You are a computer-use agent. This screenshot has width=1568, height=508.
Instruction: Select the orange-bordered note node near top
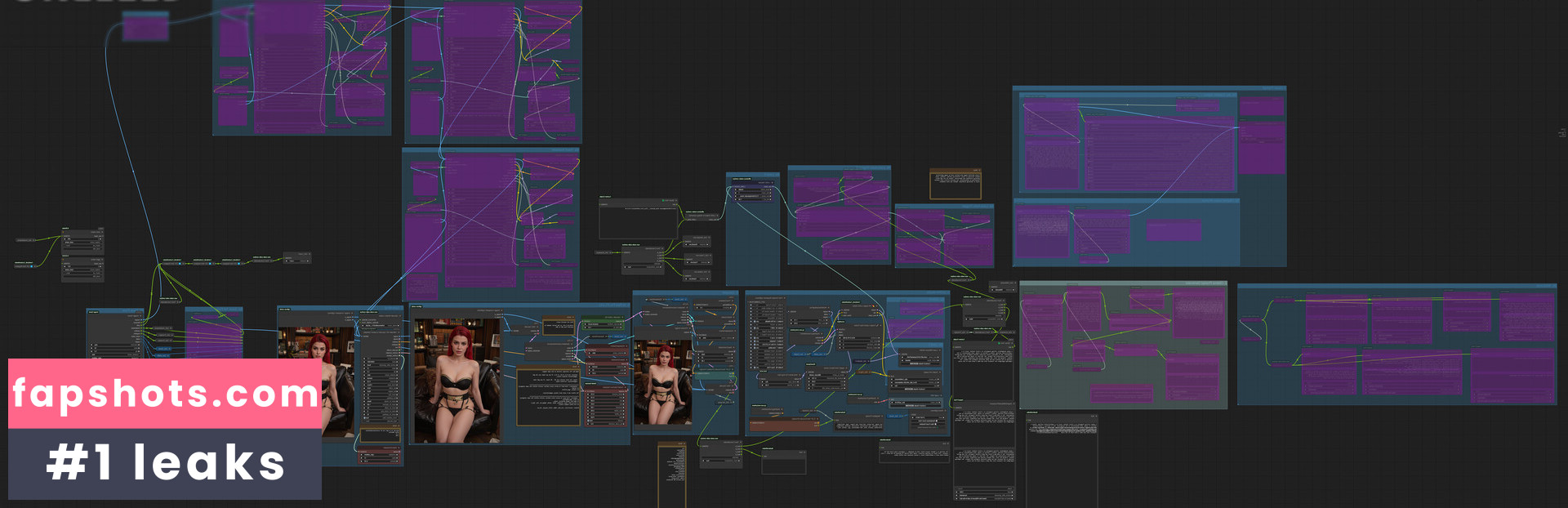tap(955, 185)
